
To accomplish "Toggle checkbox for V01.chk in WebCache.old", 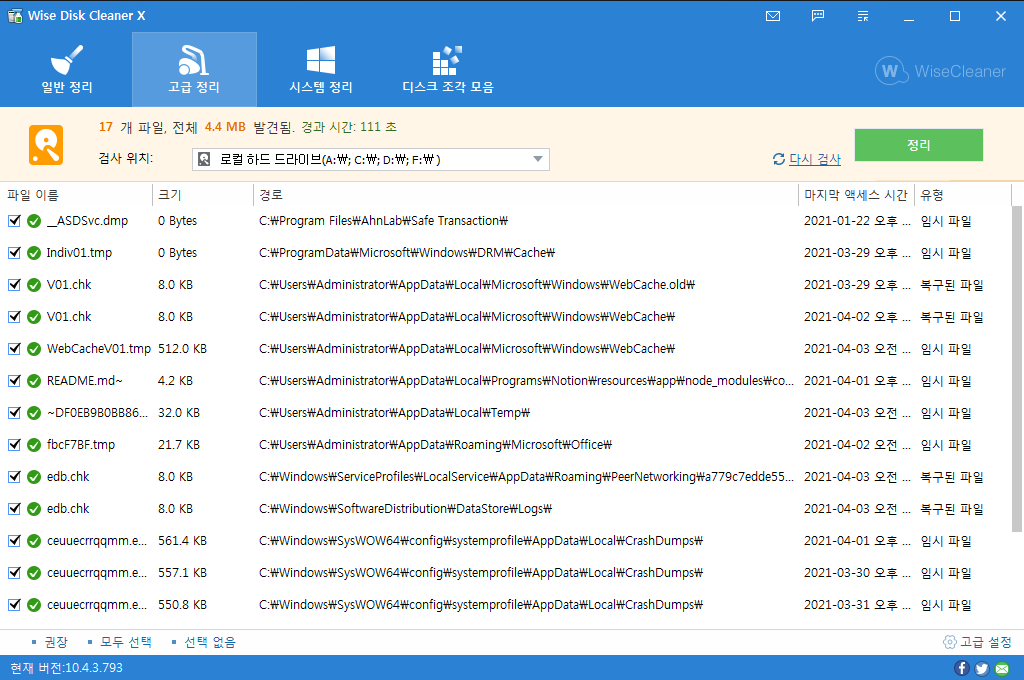I will pyautogui.click(x=14, y=285).
